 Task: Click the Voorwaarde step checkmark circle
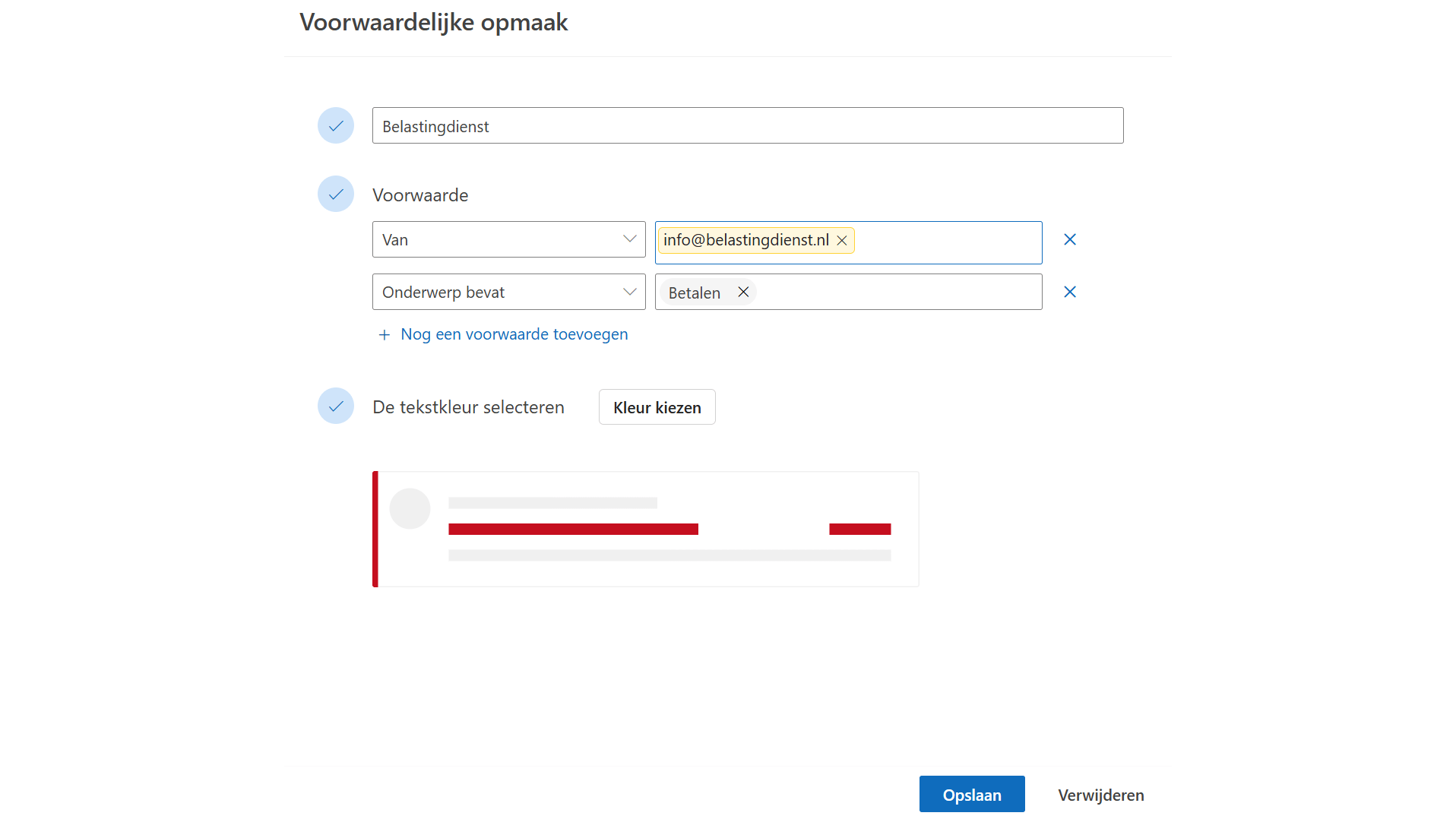(x=336, y=194)
